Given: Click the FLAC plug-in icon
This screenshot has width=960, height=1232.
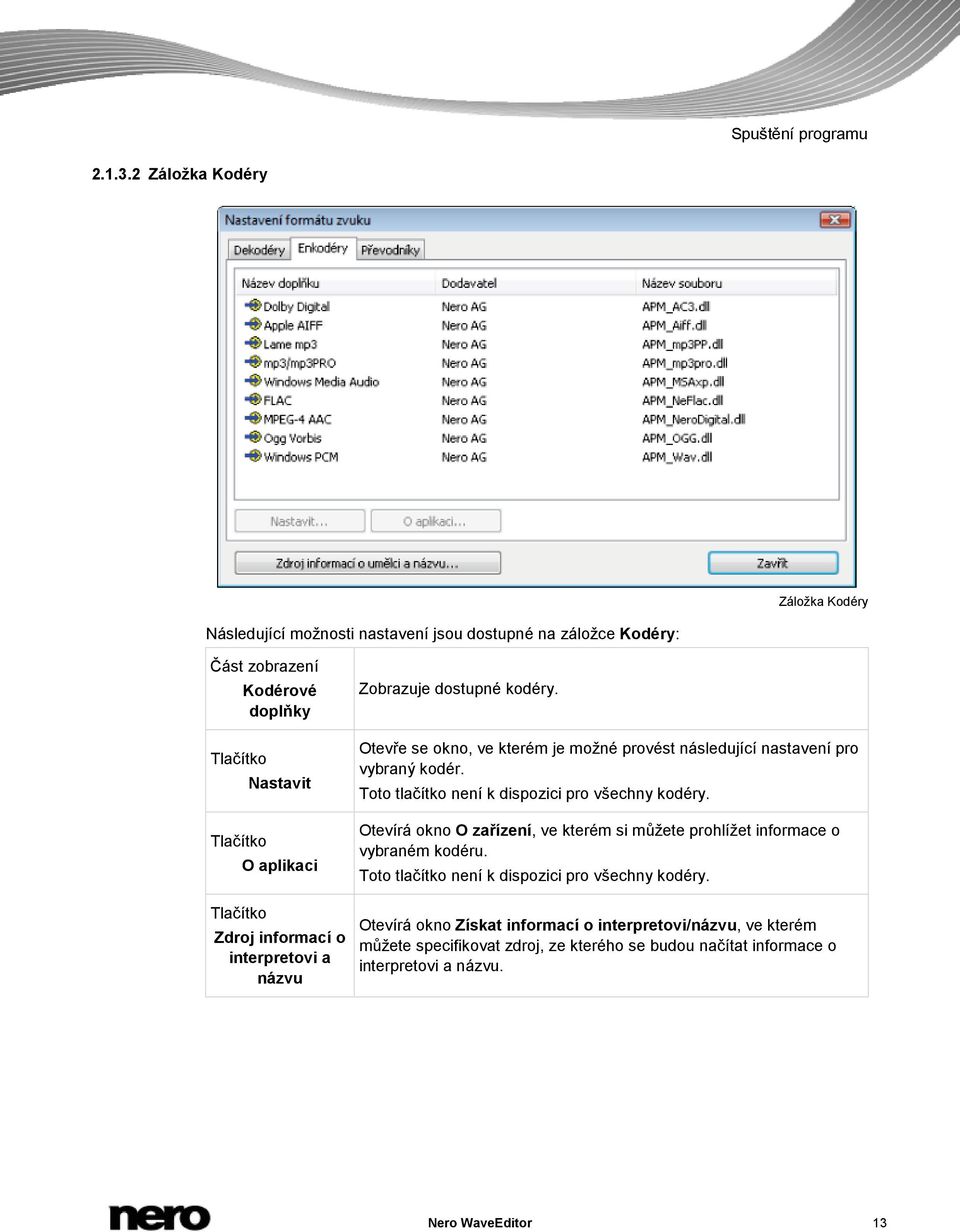Looking at the screenshot, I should [252, 400].
